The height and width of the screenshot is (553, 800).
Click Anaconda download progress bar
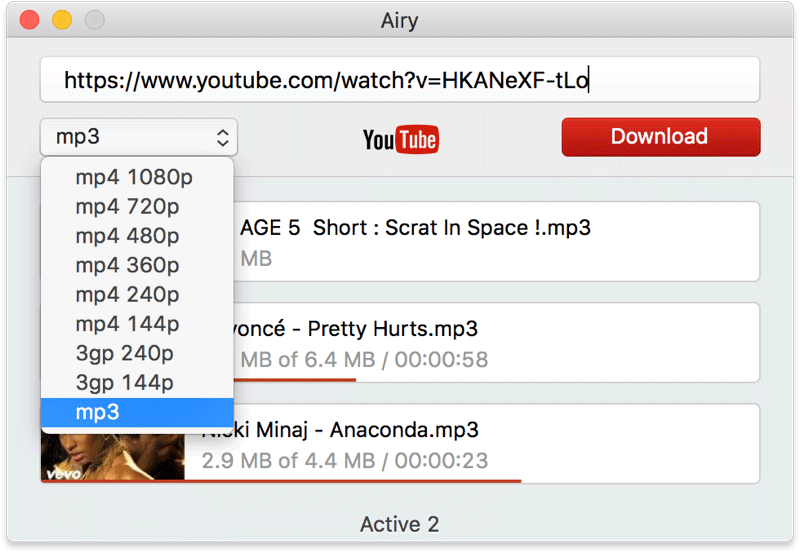[281, 481]
